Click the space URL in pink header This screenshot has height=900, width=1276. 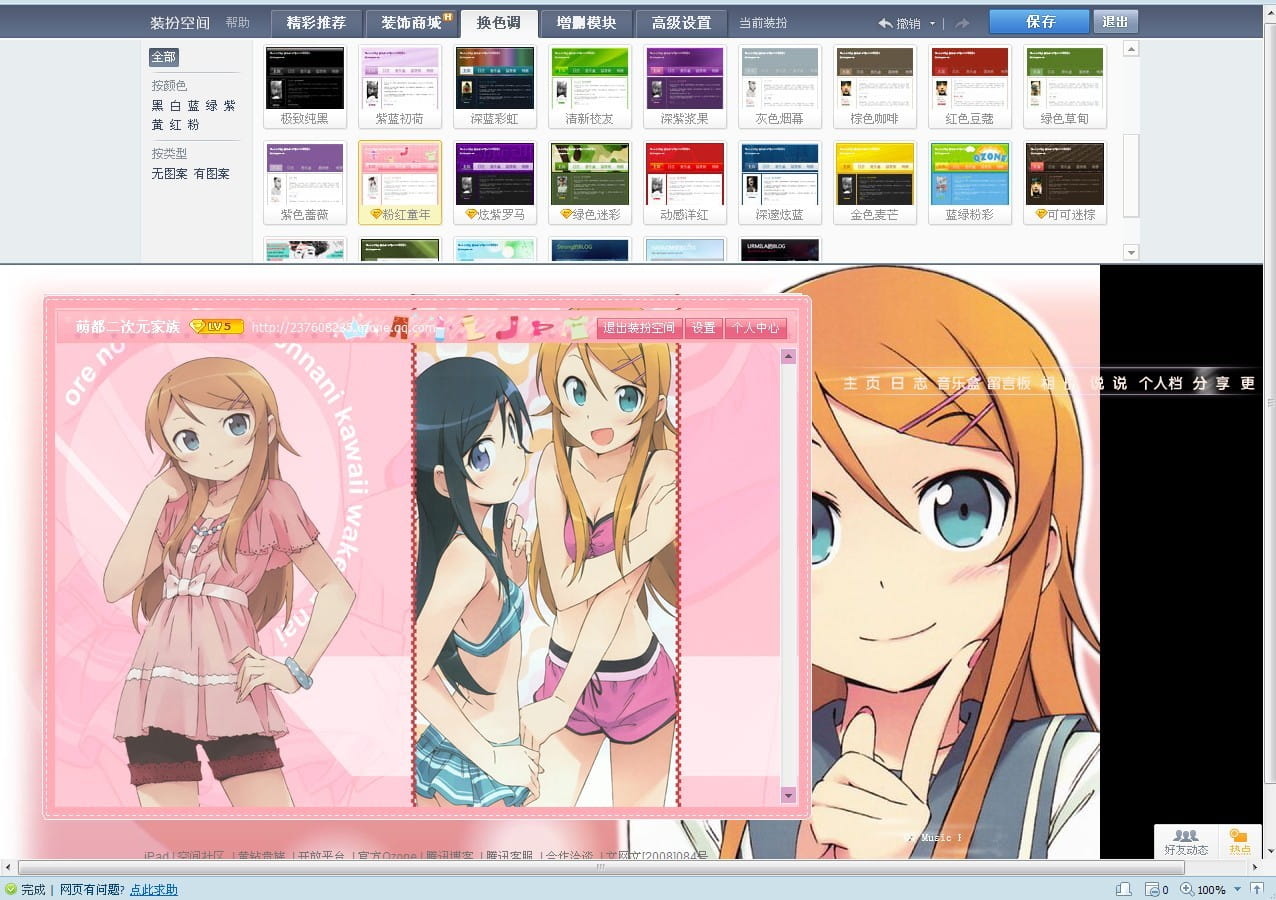pyautogui.click(x=343, y=328)
